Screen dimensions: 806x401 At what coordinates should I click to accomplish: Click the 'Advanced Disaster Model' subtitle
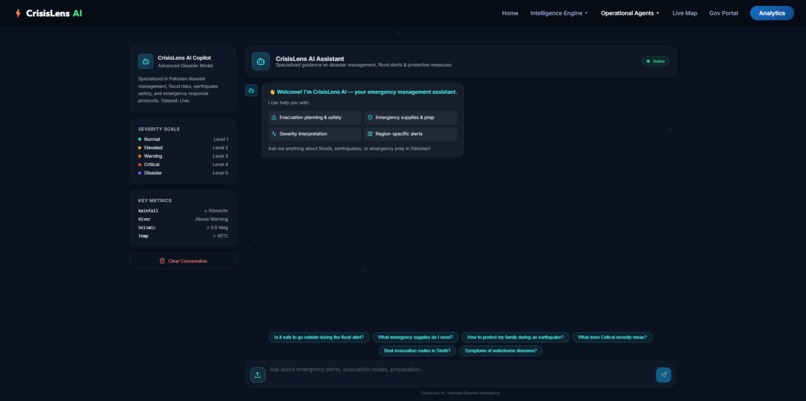[x=185, y=66]
